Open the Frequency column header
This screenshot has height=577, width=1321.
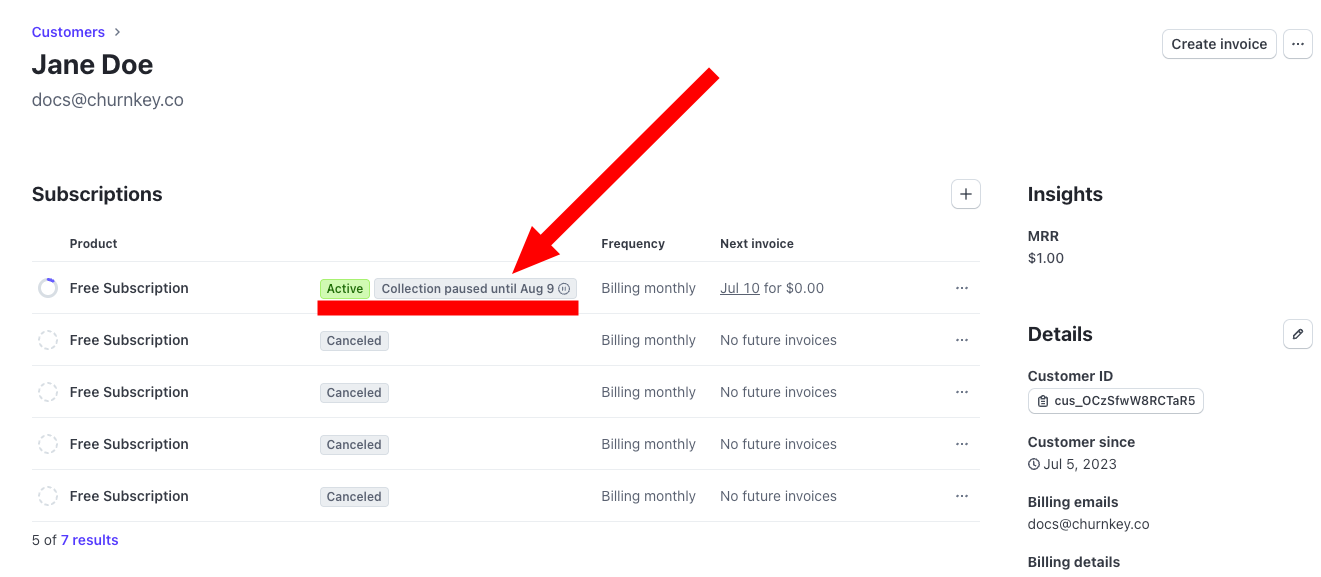[x=632, y=243]
